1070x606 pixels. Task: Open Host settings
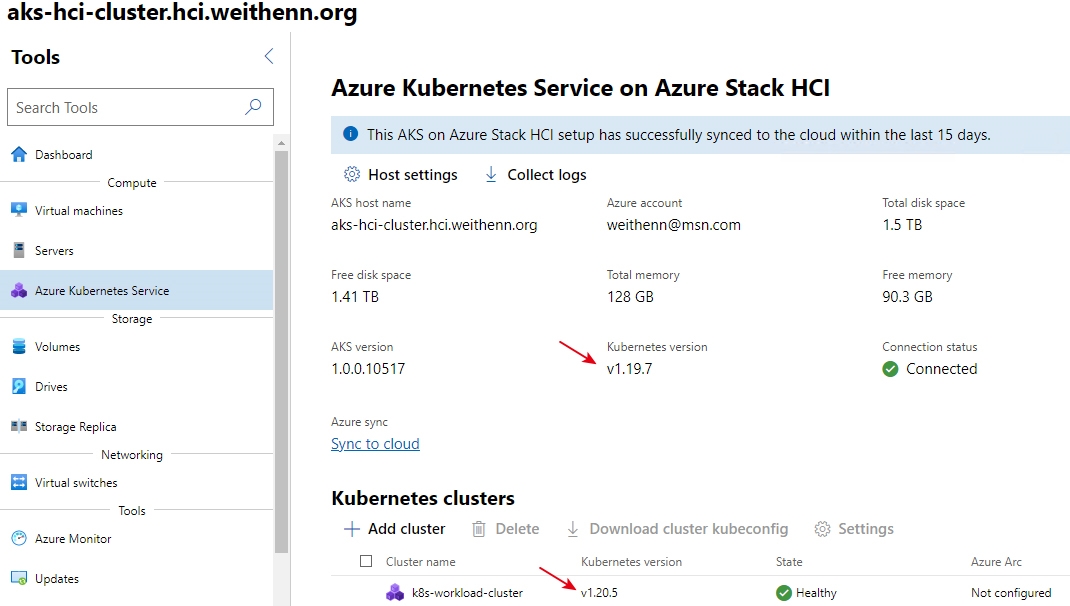pyautogui.click(x=401, y=175)
